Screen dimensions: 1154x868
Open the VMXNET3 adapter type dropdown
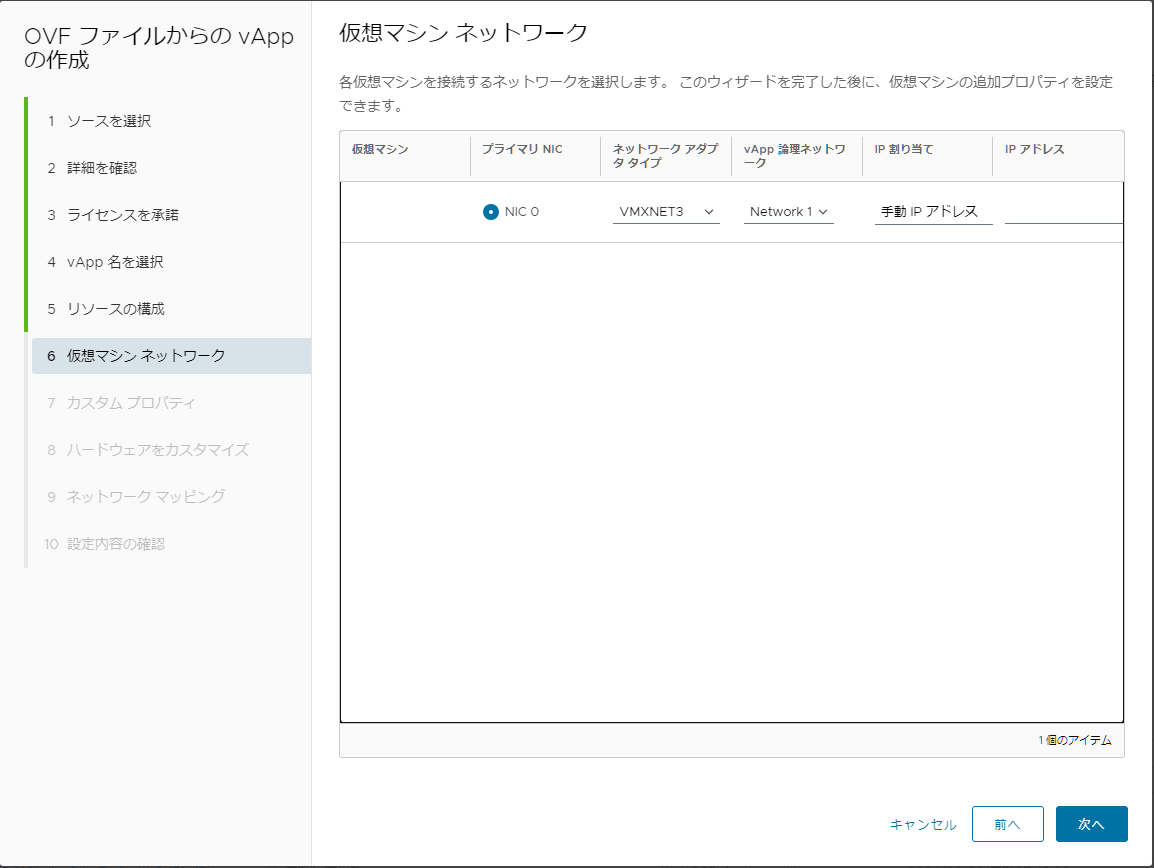[666, 212]
